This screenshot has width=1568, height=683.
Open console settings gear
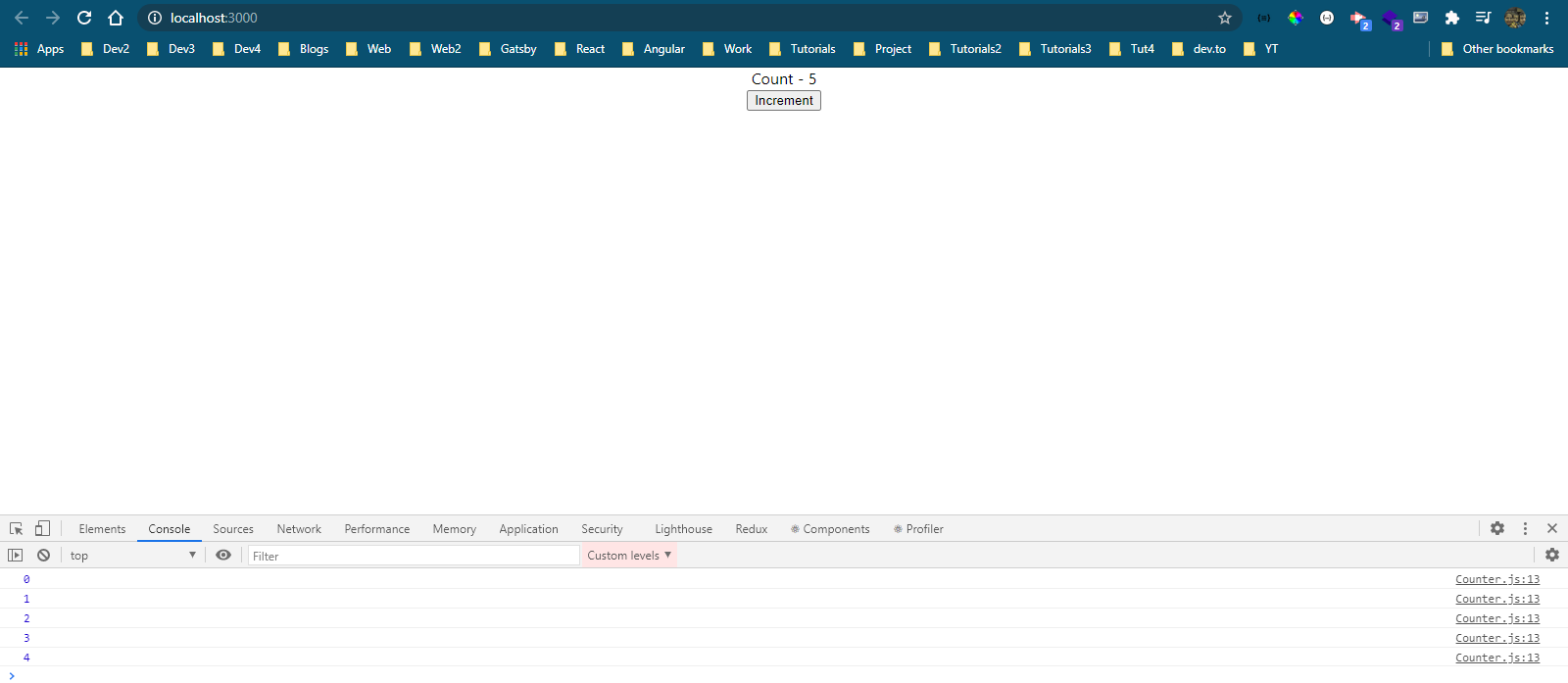(1552, 555)
